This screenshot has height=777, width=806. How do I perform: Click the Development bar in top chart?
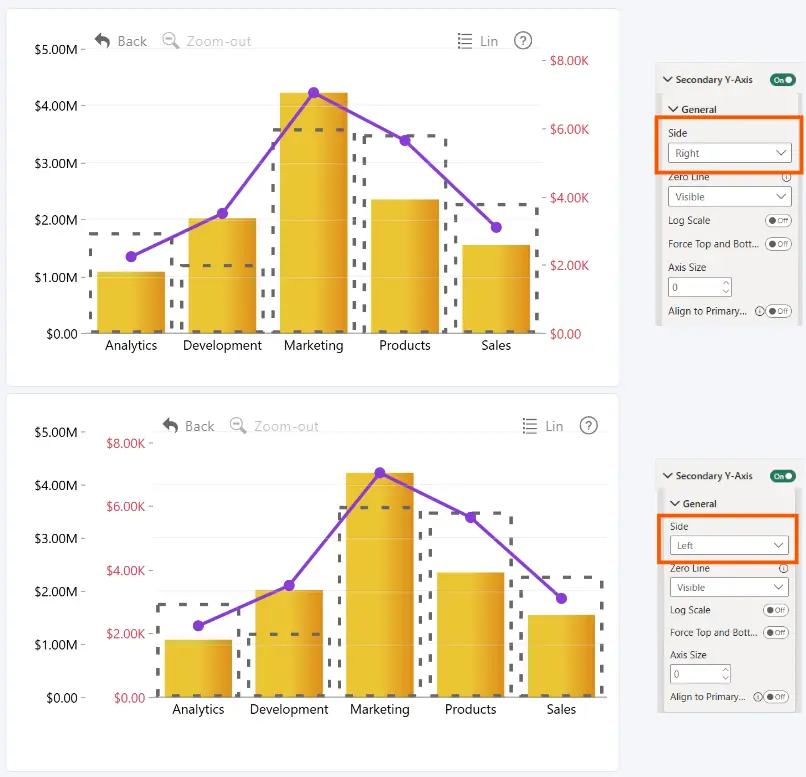pos(222,276)
